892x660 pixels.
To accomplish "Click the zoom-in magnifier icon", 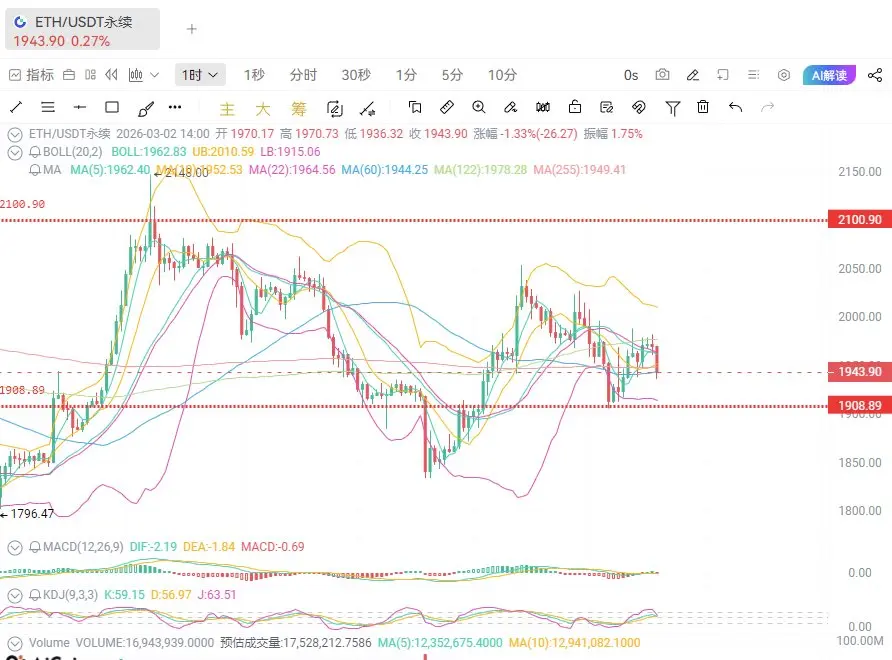I will tap(479, 107).
